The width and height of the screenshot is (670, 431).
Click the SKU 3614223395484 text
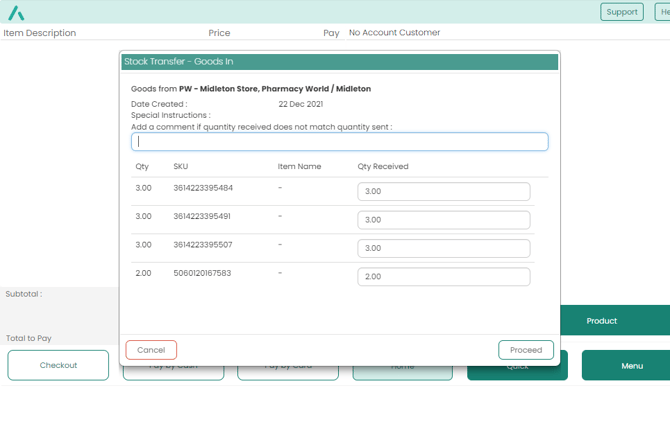pos(203,188)
